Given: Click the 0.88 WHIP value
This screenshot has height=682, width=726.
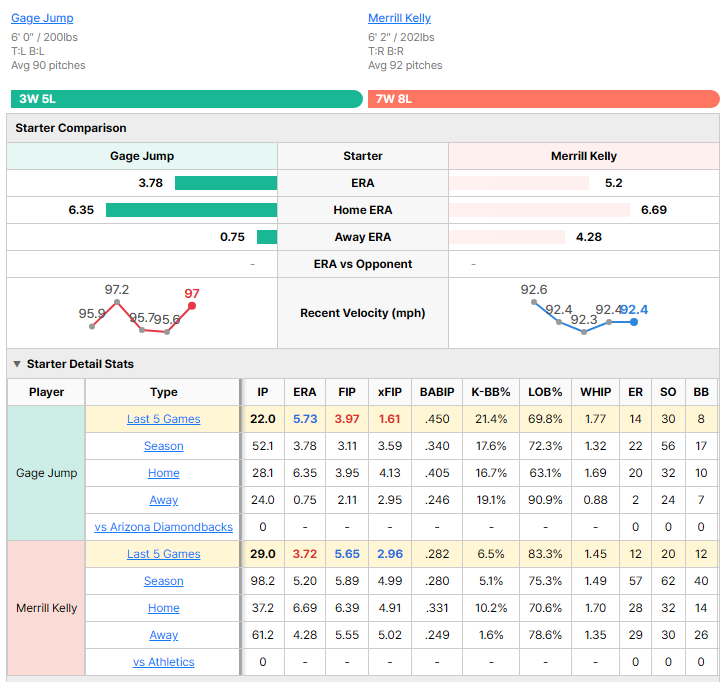Looking at the screenshot, I should click(595, 500).
